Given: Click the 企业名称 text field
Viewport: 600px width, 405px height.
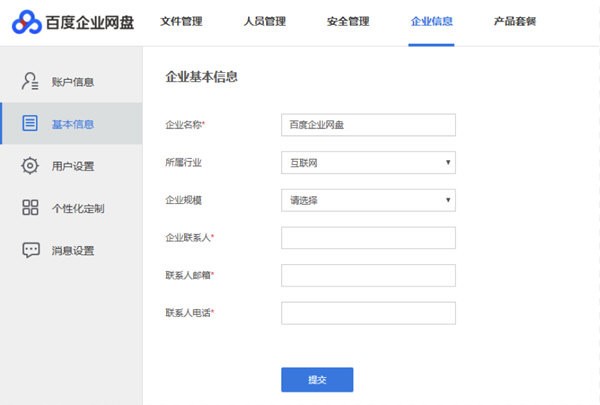Looking at the screenshot, I should [368, 124].
